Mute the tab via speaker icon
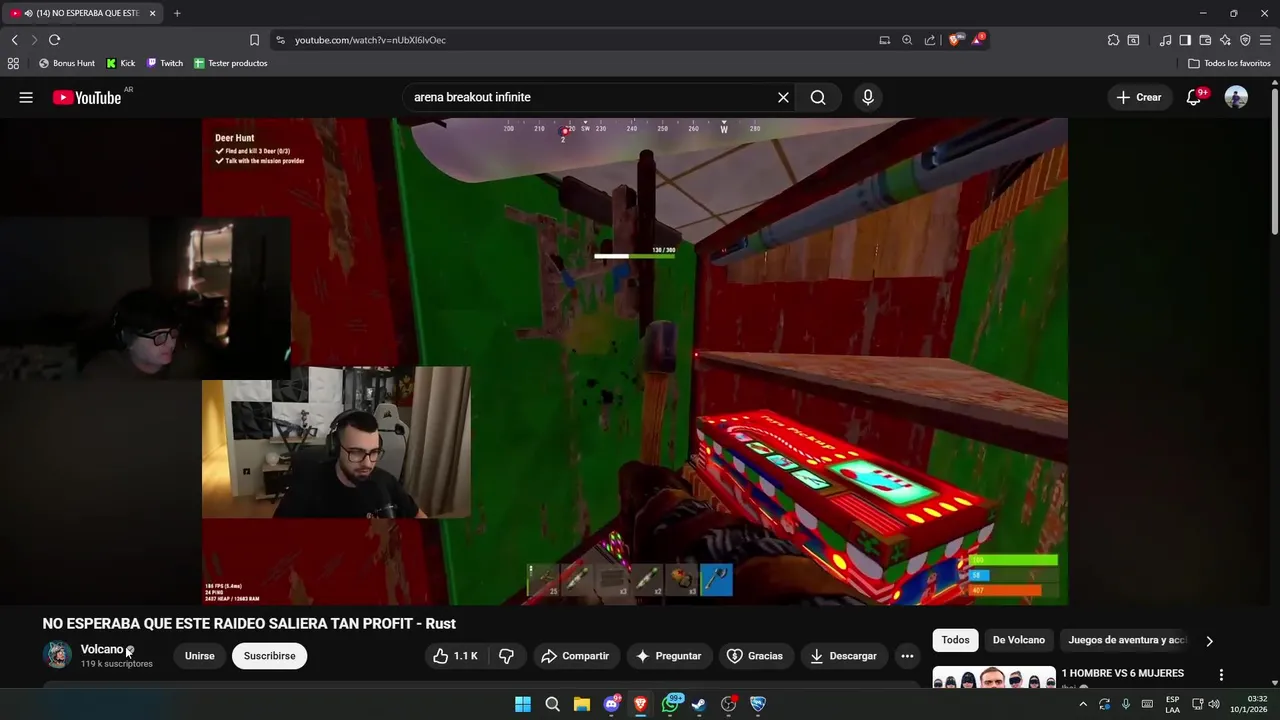The height and width of the screenshot is (720, 1280). (27, 13)
